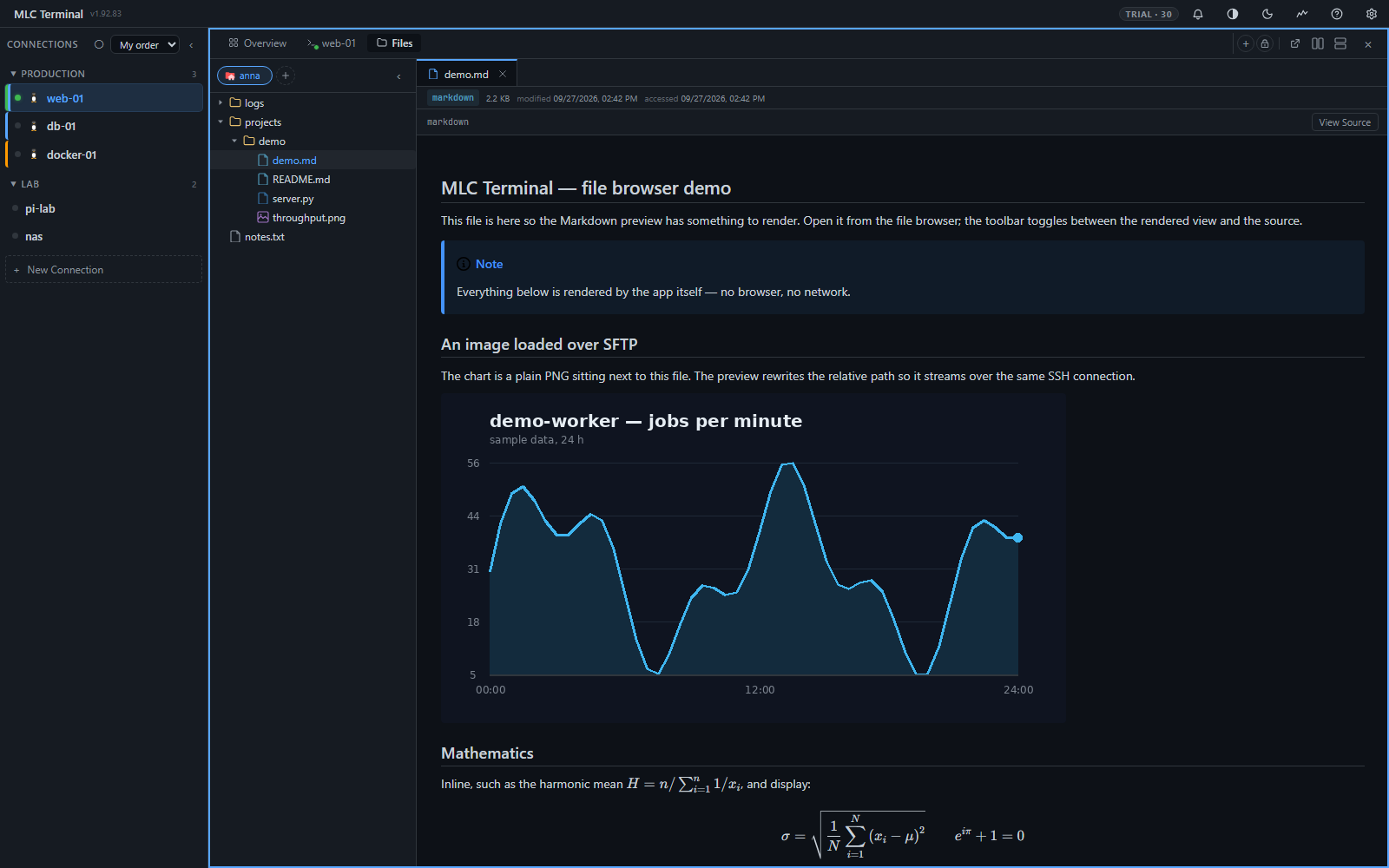The image size is (1389, 868).
Task: Toggle the contrast half-circle icon
Action: pos(1233,14)
